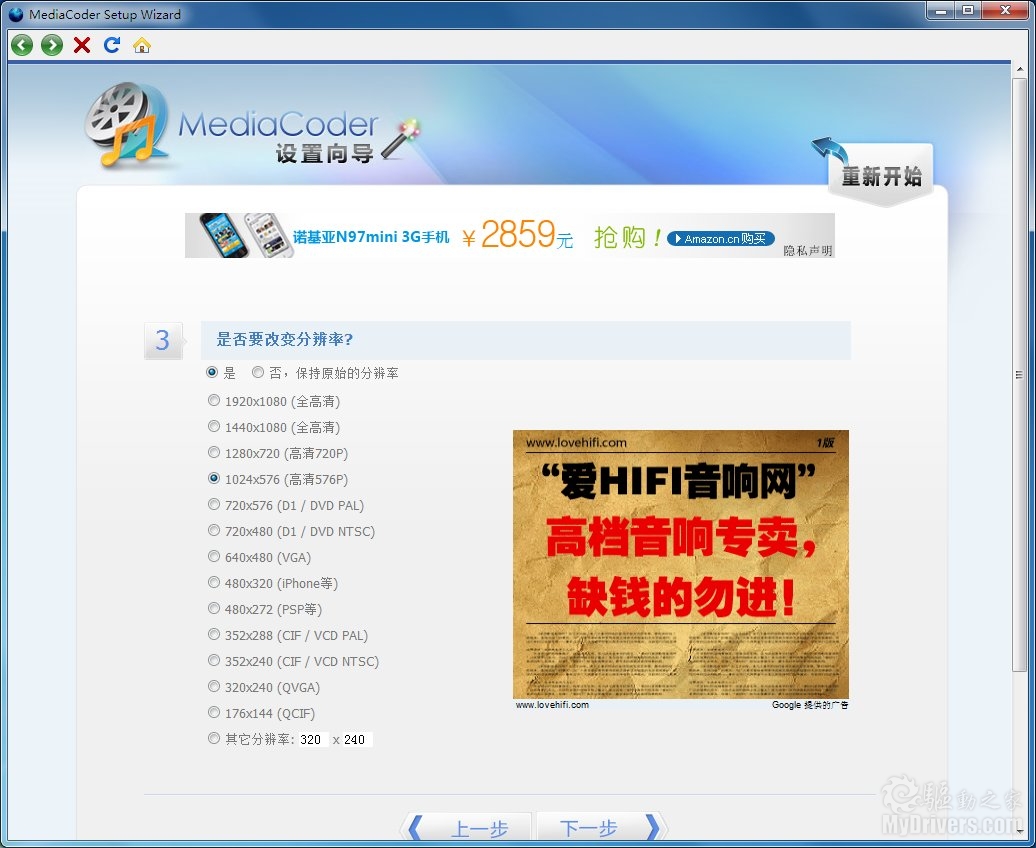This screenshot has width=1036, height=848.
Task: Click the blue Refresh icon
Action: click(x=112, y=45)
